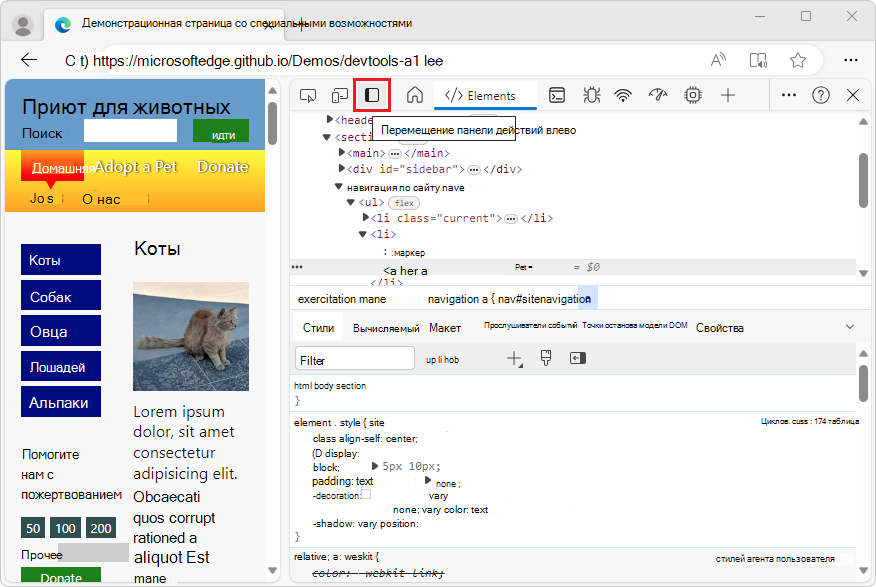This screenshot has height=587, width=876.
Task: Click the Read aloud icon in address bar
Action: click(x=718, y=60)
